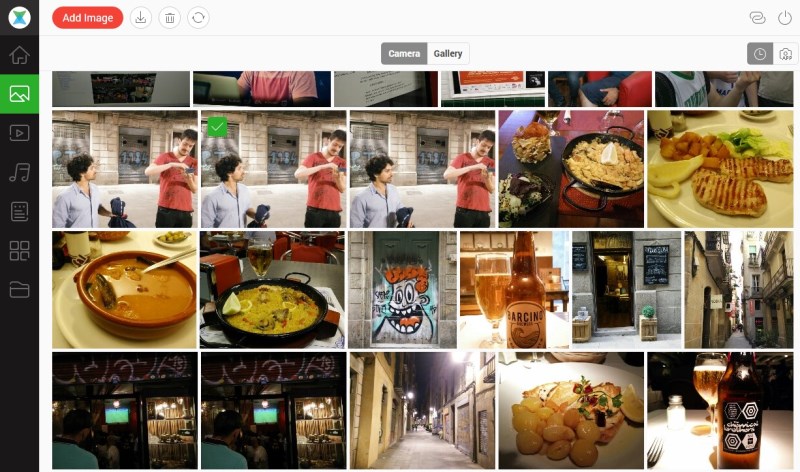Screen dimensions: 800x472
Task: Open the Barcino beer bottle photo
Action: [513, 289]
